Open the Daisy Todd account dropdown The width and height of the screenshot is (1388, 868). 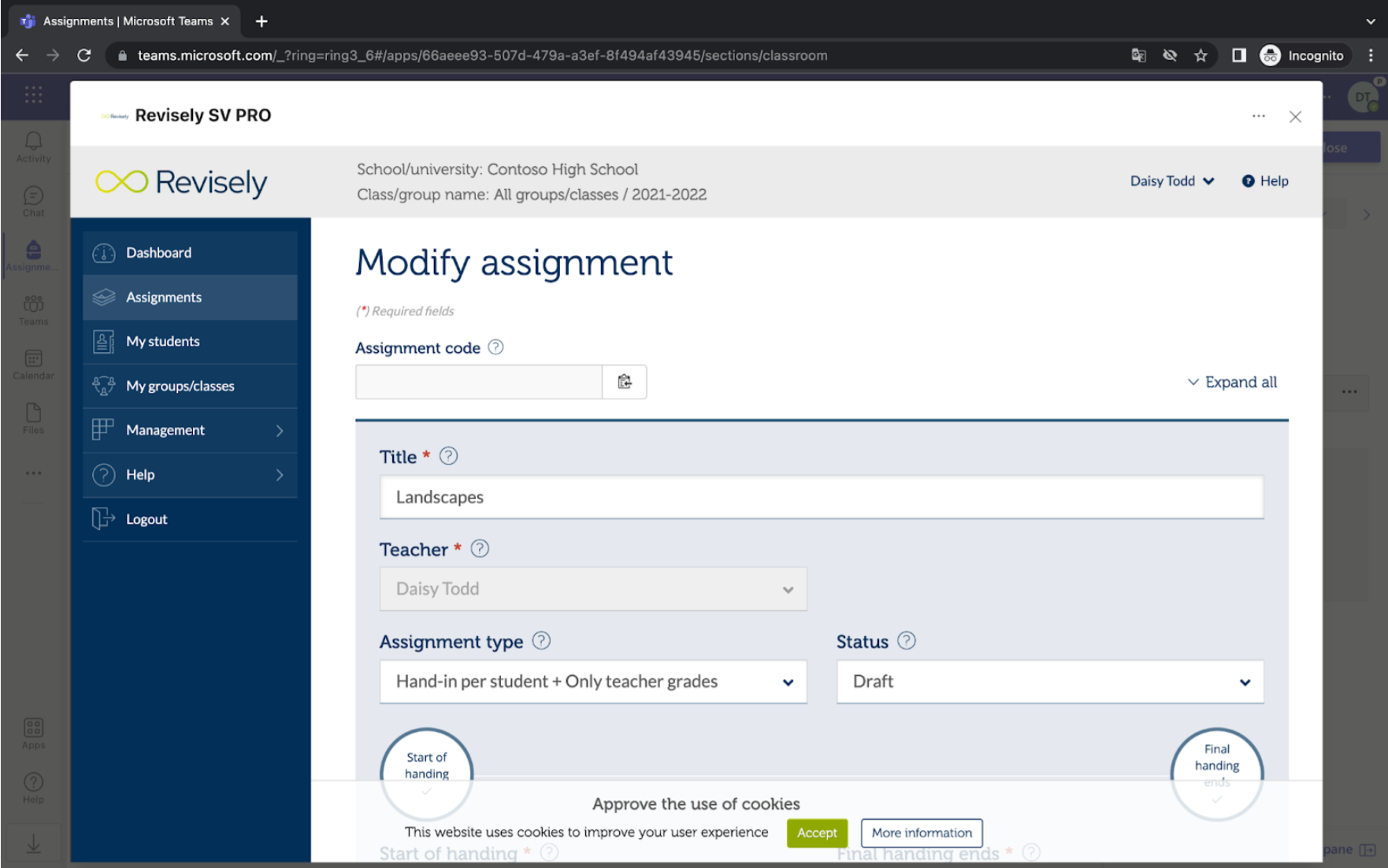[x=1171, y=180]
